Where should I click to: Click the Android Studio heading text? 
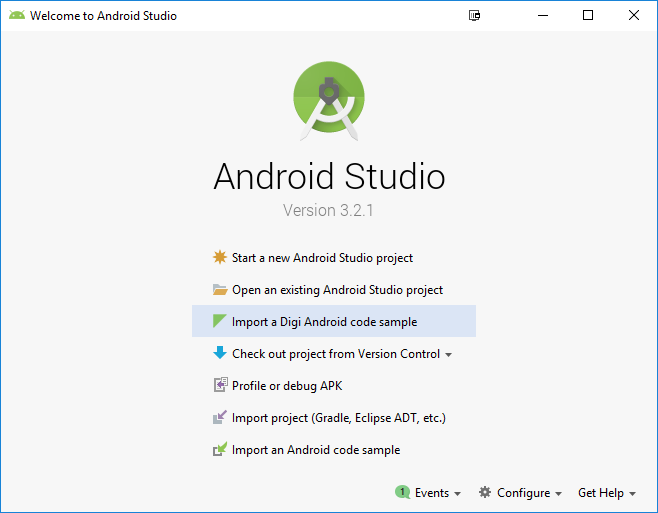tap(329, 176)
